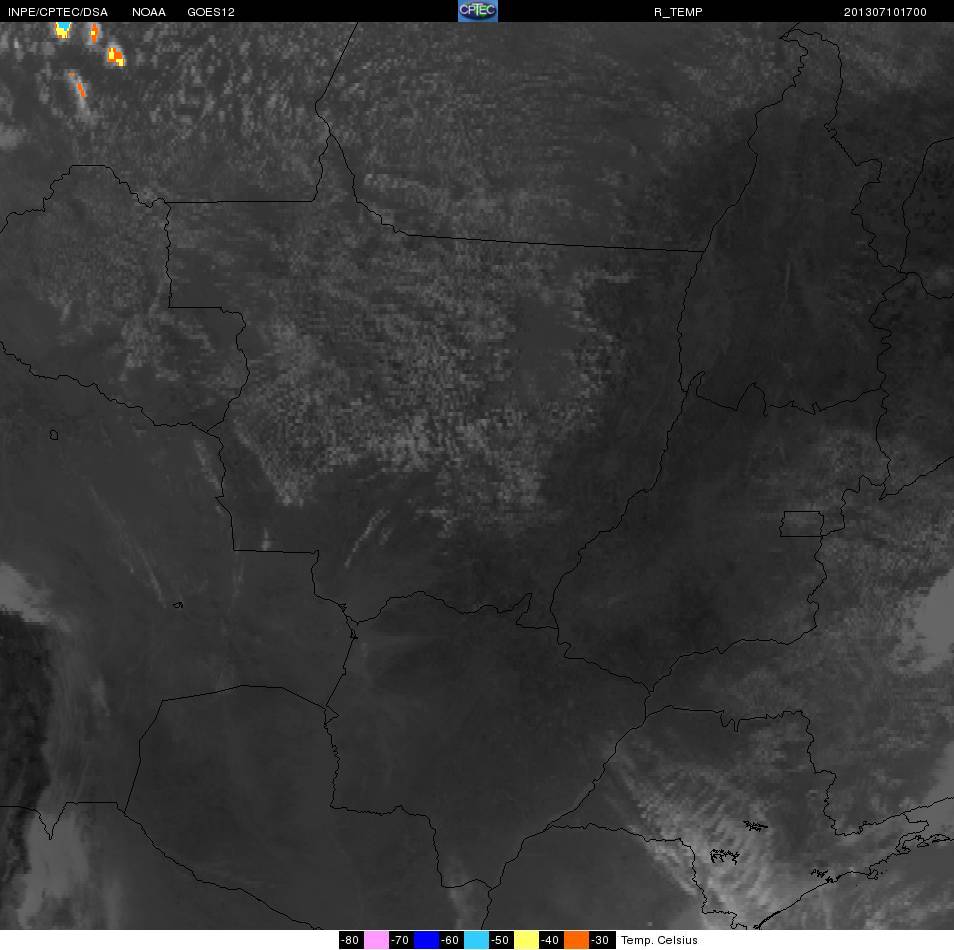
Task: Click the R_TEMP product label
Action: [x=678, y=12]
